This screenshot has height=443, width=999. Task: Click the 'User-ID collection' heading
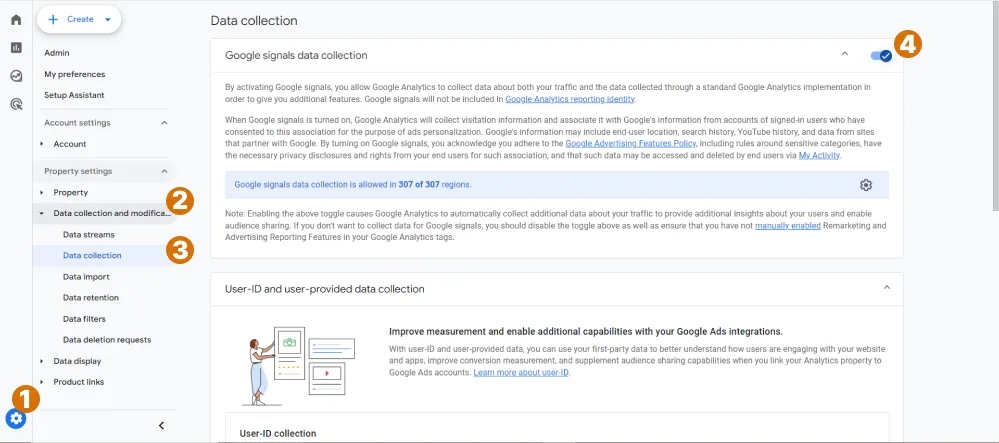pyautogui.click(x=278, y=433)
